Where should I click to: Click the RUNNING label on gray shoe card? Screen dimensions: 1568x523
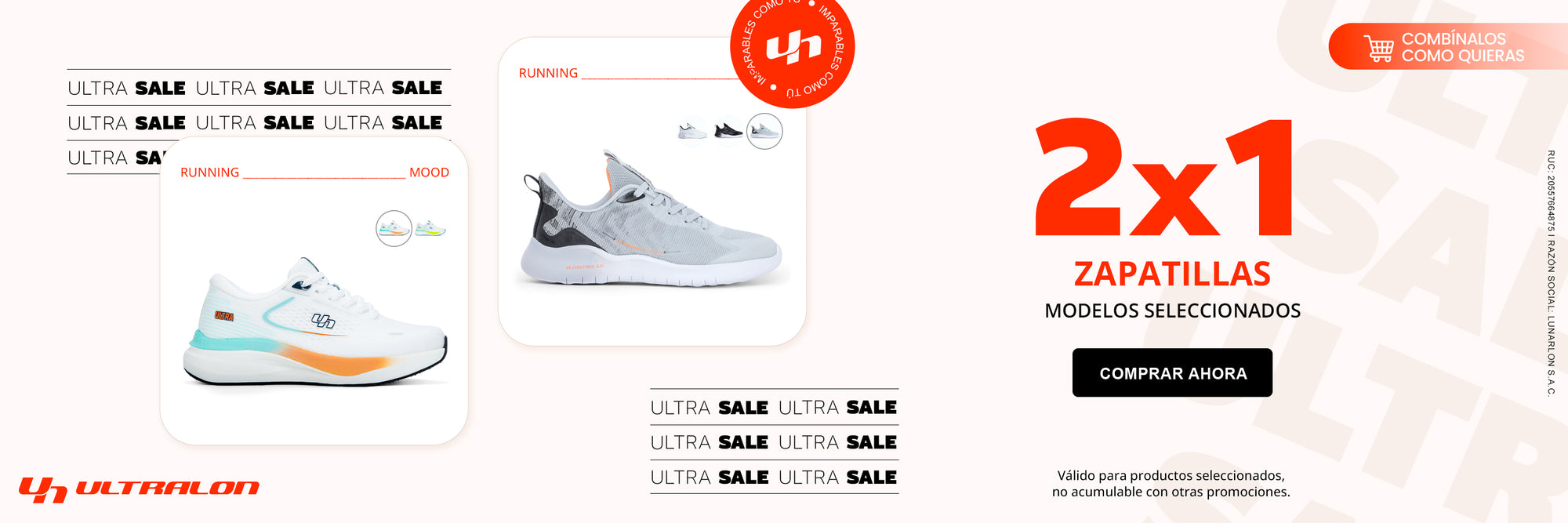pyautogui.click(x=548, y=73)
